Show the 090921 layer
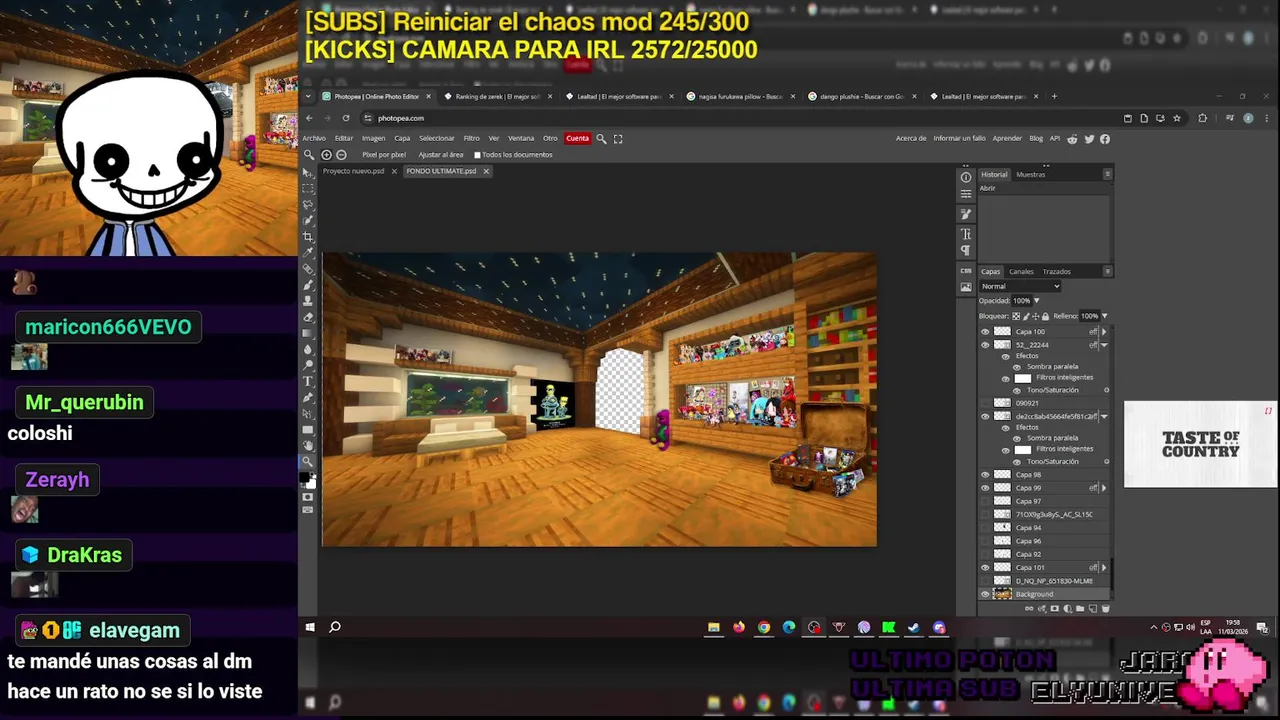Viewport: 1280px width, 720px height. (985, 403)
